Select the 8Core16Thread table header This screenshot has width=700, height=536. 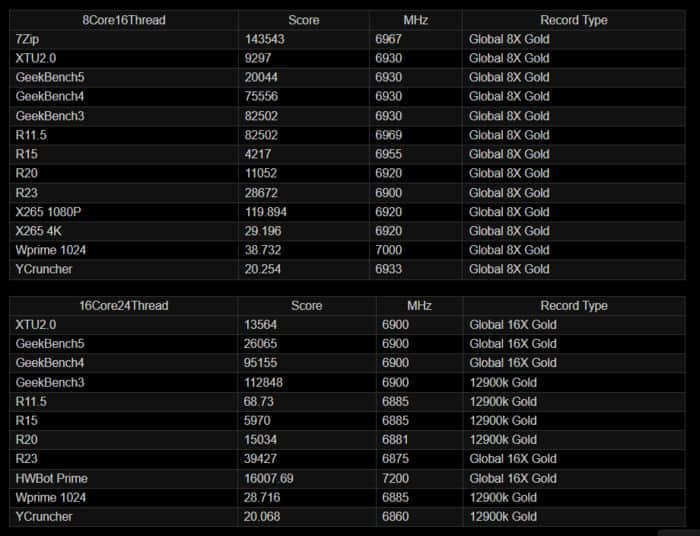pyautogui.click(x=124, y=20)
